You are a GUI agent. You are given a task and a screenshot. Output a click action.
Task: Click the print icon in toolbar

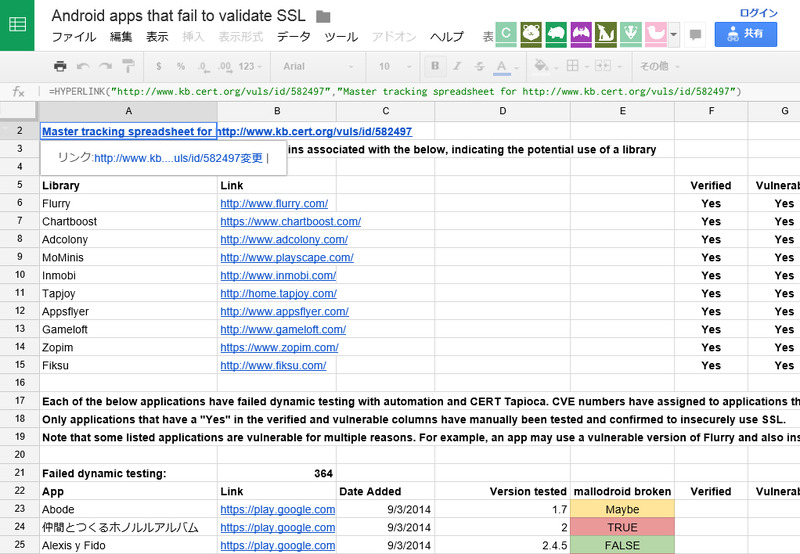[60, 66]
